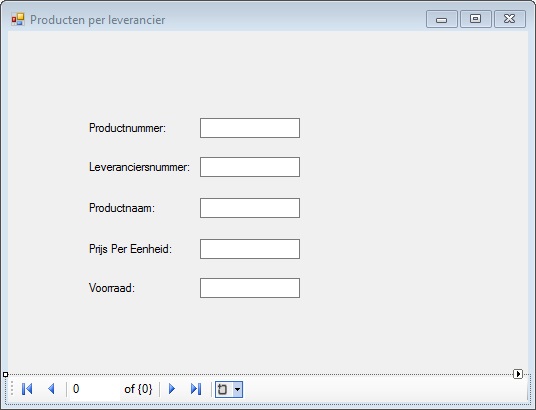Click the Productnummer text box

point(250,128)
